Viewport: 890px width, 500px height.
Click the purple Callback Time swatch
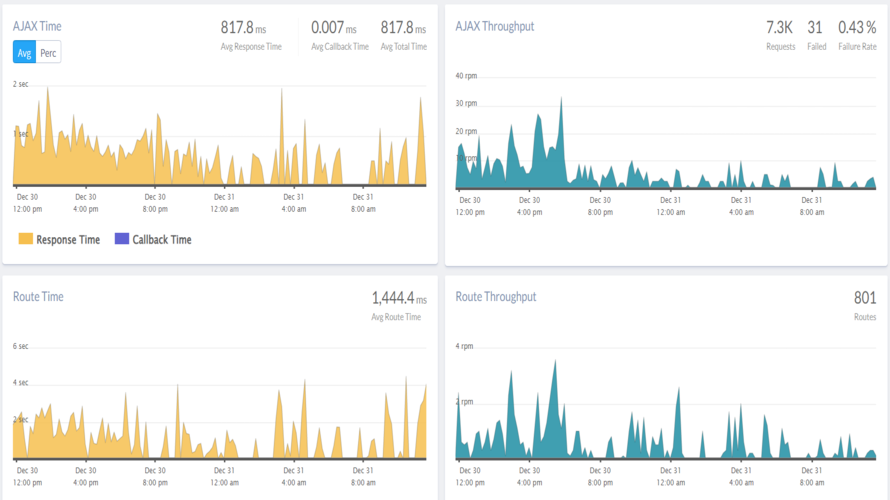pyautogui.click(x=121, y=239)
